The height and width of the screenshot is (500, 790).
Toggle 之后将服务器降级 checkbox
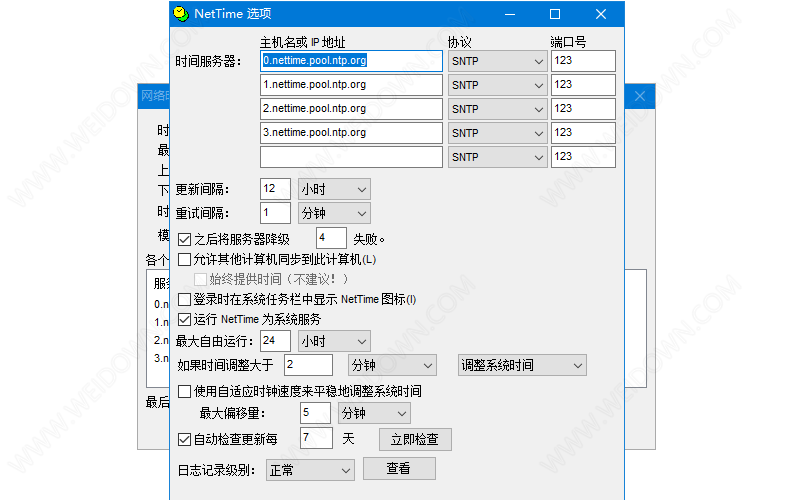[x=184, y=239]
